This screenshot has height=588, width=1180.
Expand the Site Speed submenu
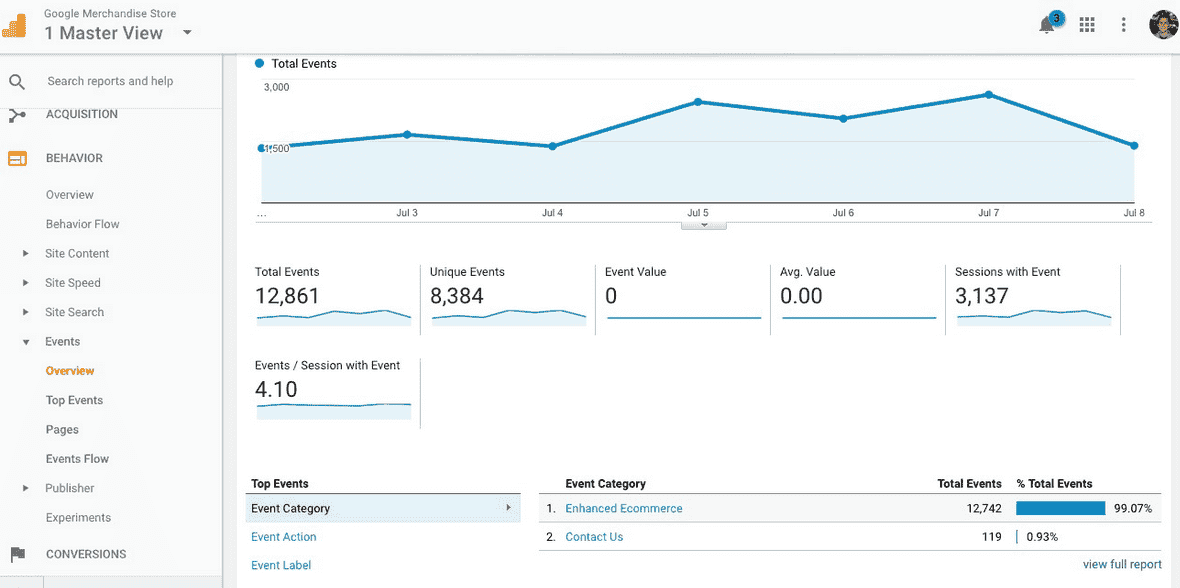(26, 283)
